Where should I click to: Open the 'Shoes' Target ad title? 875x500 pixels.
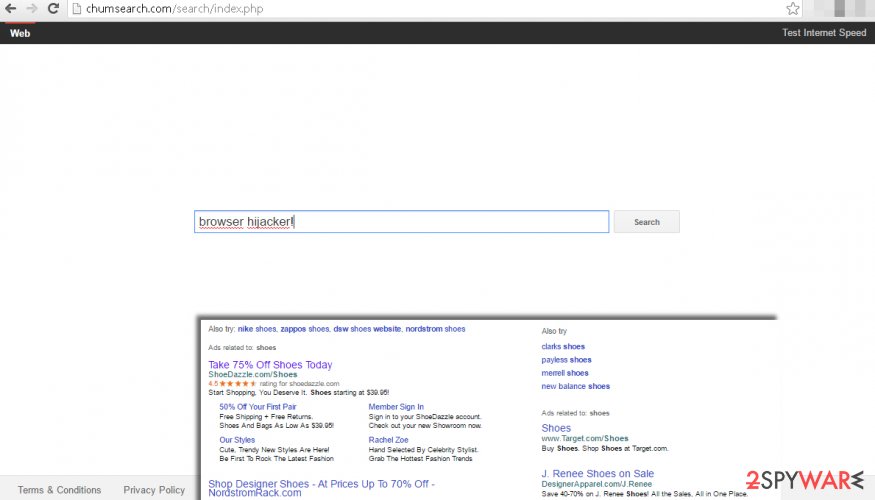pyautogui.click(x=556, y=428)
